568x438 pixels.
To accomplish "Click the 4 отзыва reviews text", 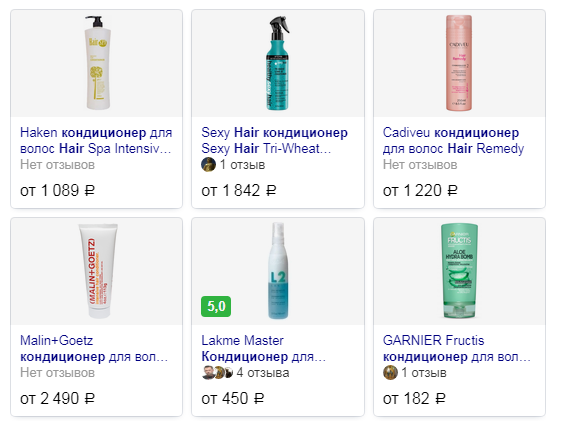I will point(263,373).
